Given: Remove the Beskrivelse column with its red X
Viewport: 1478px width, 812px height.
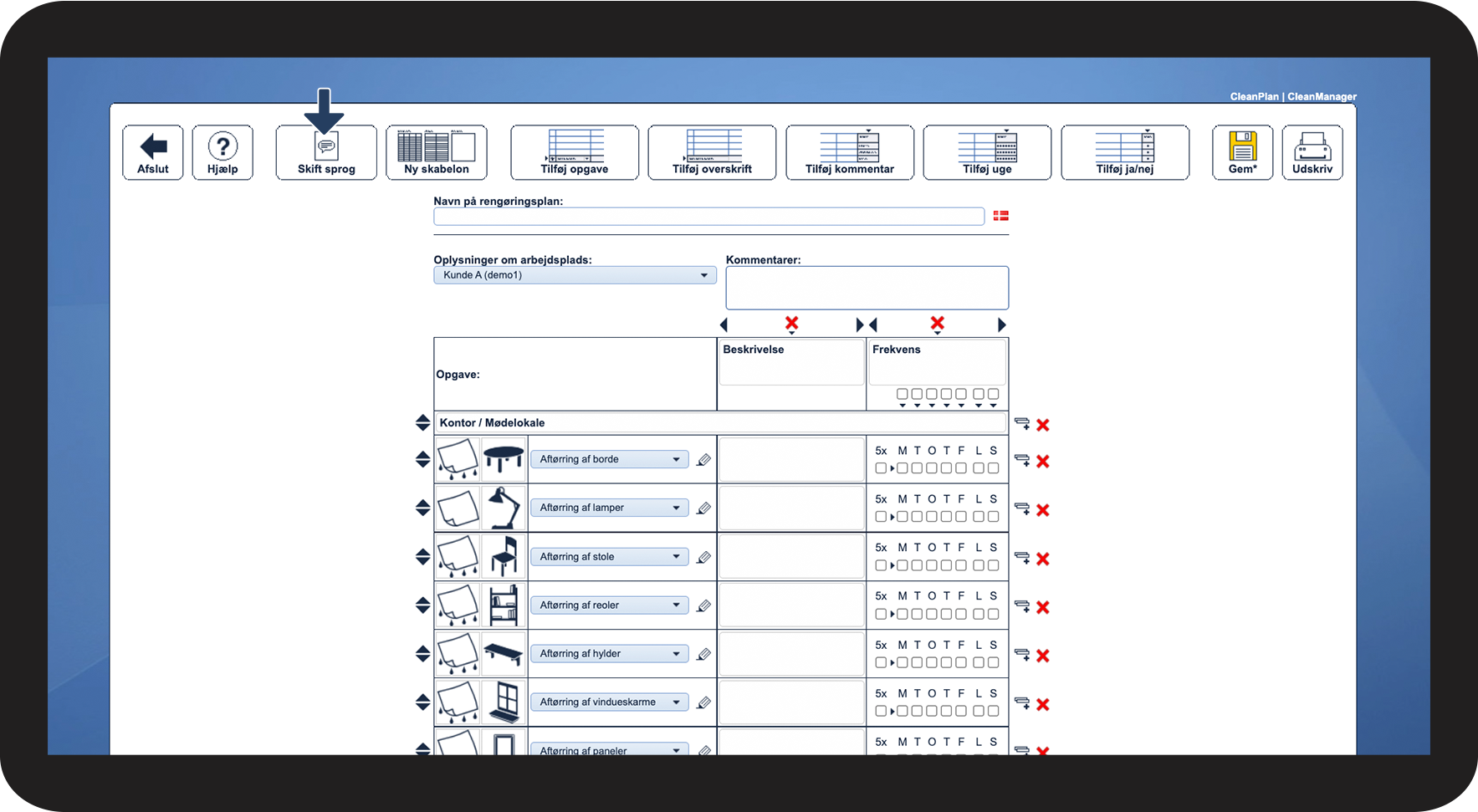Looking at the screenshot, I should tap(791, 323).
